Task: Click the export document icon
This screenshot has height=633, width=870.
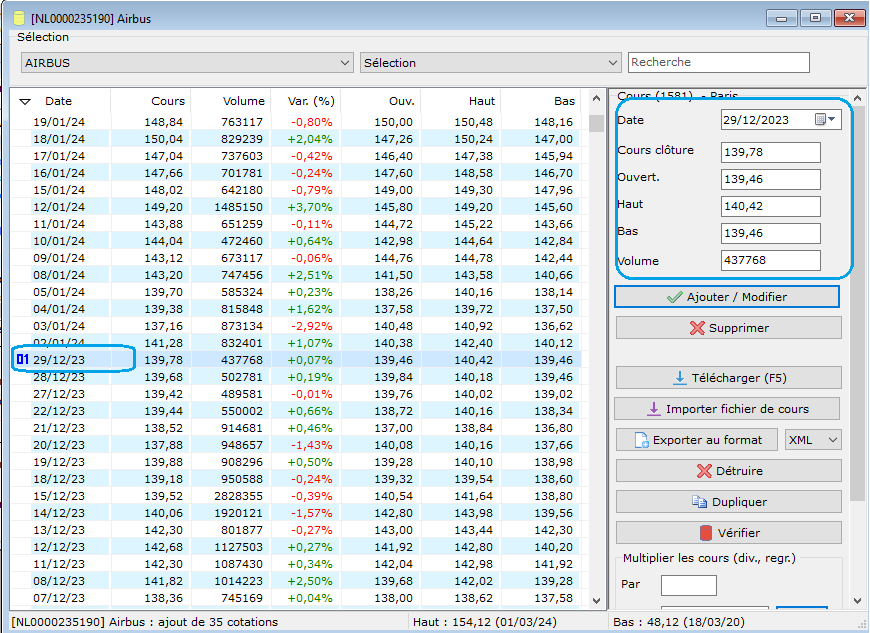Action: point(641,440)
